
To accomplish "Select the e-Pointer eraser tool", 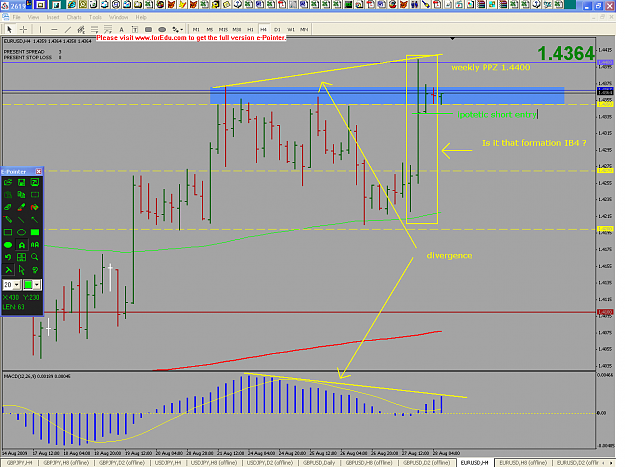I will [8, 207].
